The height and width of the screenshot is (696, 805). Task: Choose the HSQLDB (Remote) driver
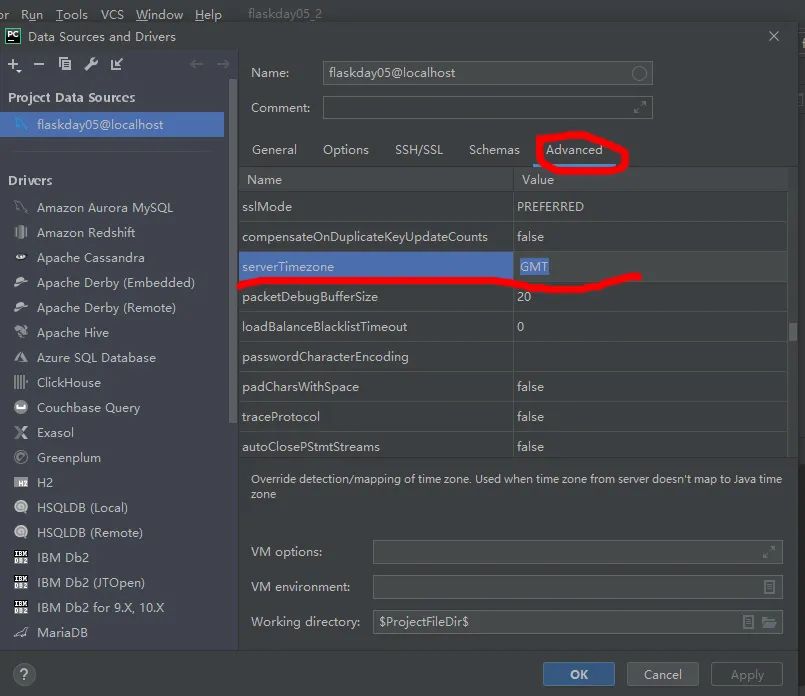[x=89, y=533]
